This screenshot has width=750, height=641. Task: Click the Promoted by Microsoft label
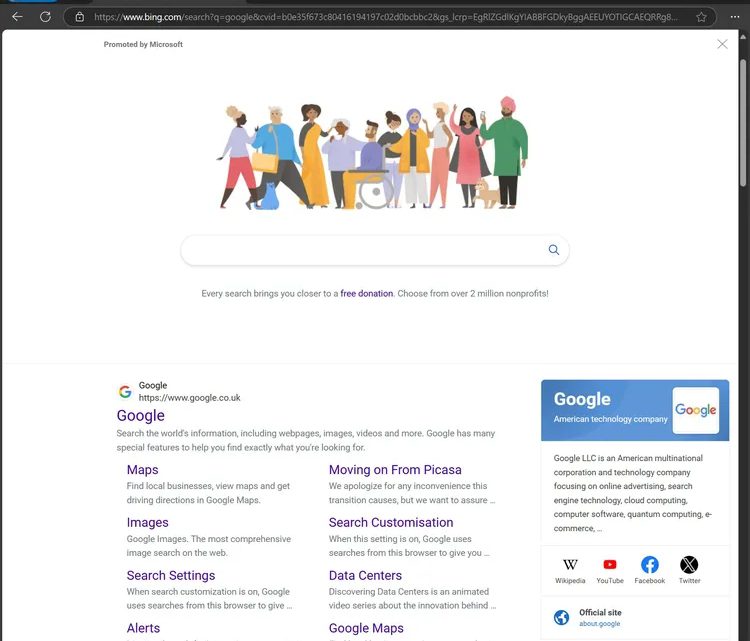[x=143, y=44]
